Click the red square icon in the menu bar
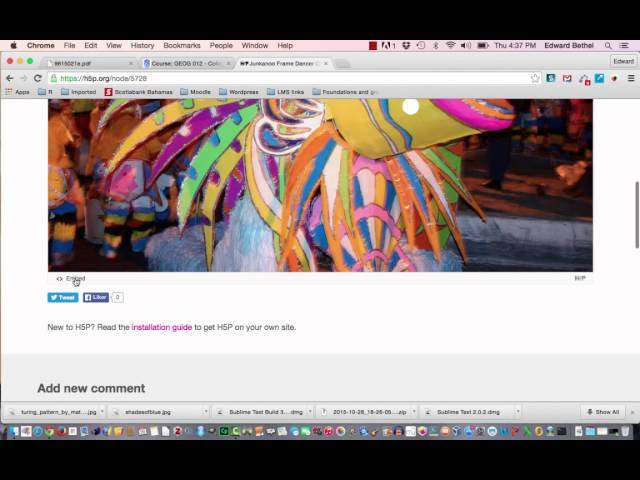 click(x=373, y=46)
